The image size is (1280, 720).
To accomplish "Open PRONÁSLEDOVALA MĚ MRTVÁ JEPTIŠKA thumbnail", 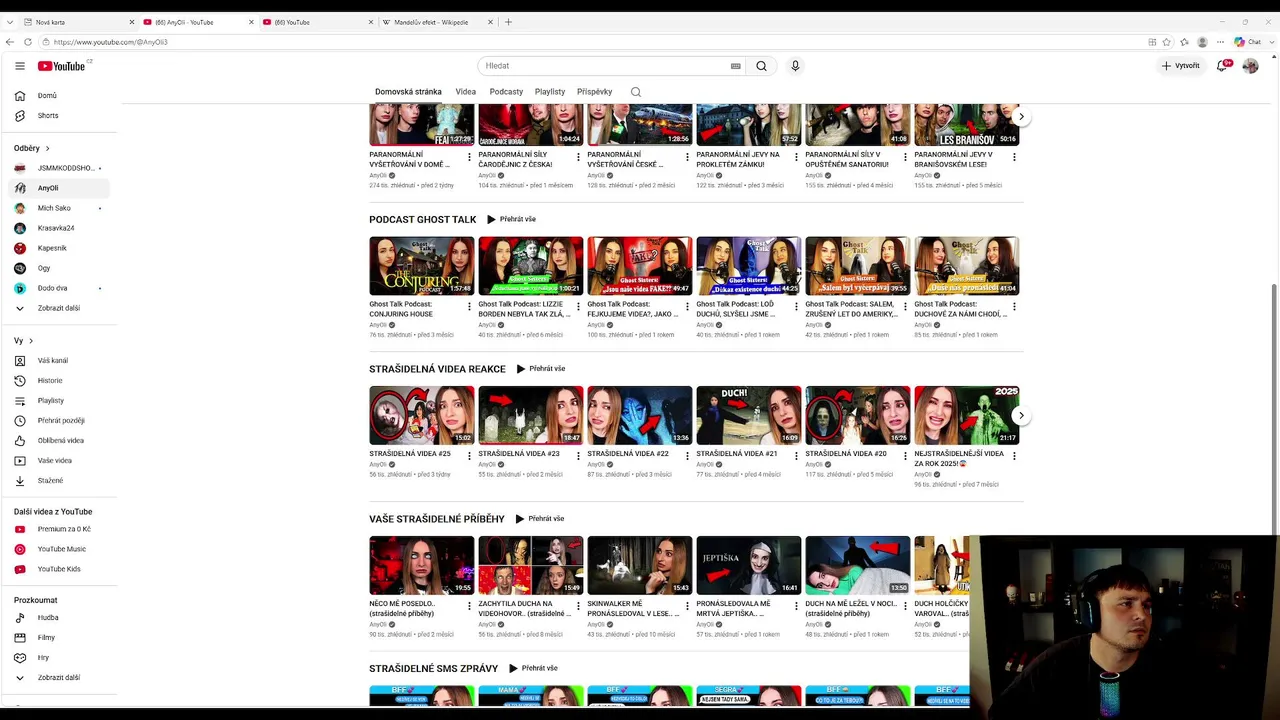I will (x=748, y=565).
